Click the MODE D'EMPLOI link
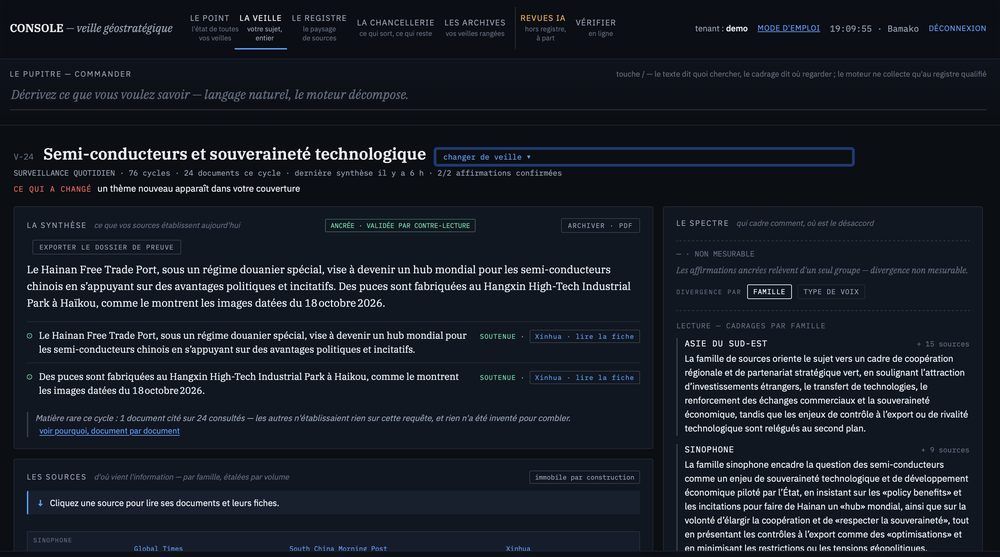Image resolution: width=1000 pixels, height=557 pixels. click(788, 28)
